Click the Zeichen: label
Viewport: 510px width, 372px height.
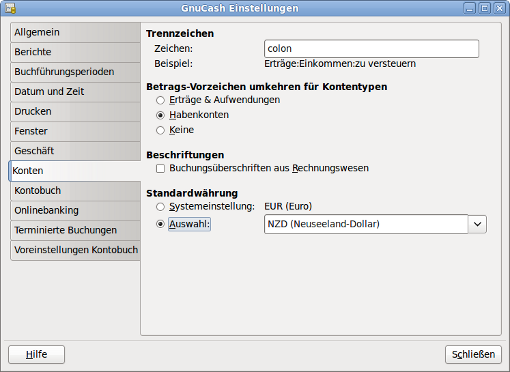pyautogui.click(x=173, y=49)
